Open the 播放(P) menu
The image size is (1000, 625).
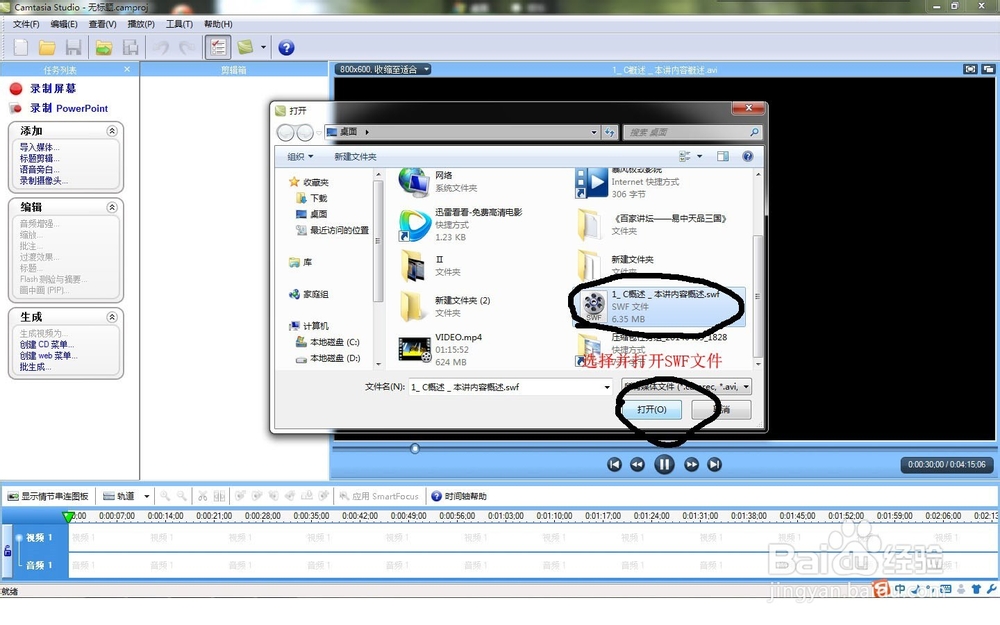[x=141, y=24]
